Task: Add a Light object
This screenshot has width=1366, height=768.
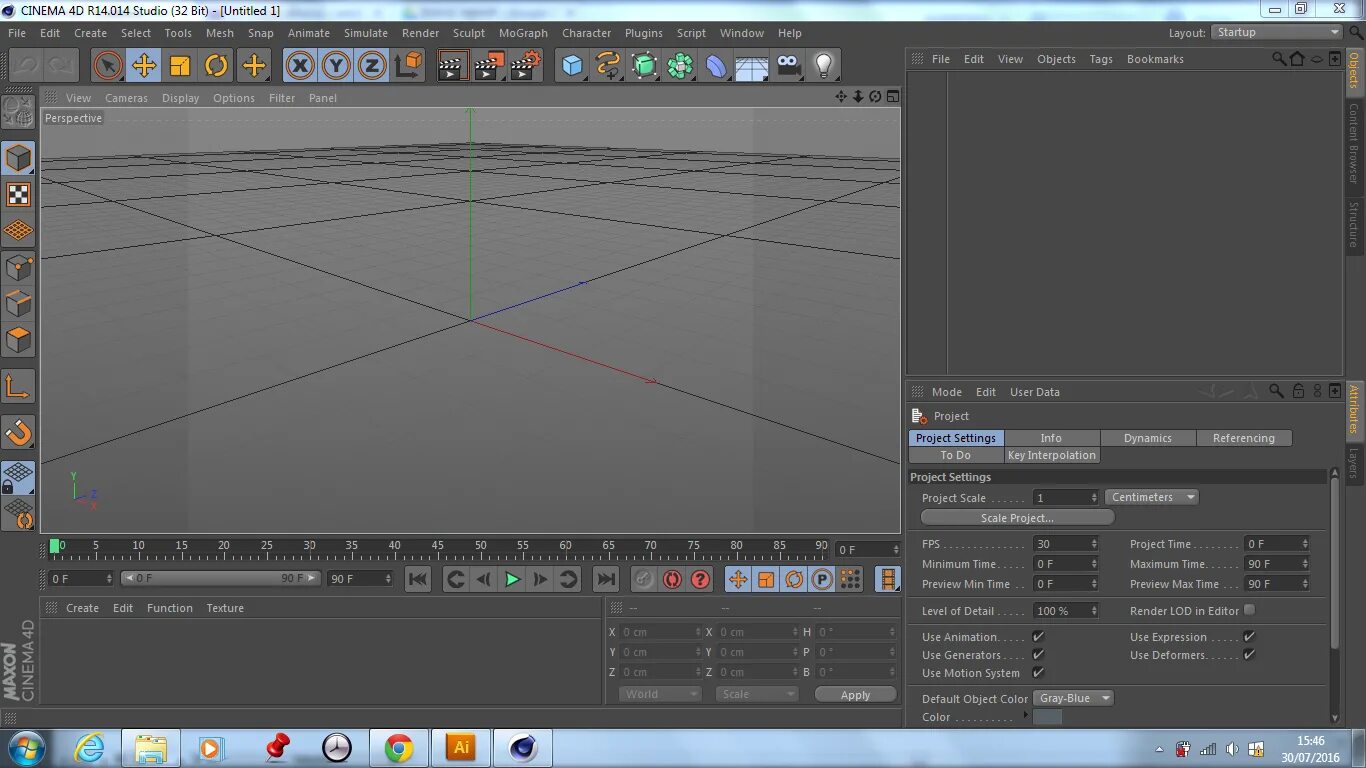Action: (824, 66)
